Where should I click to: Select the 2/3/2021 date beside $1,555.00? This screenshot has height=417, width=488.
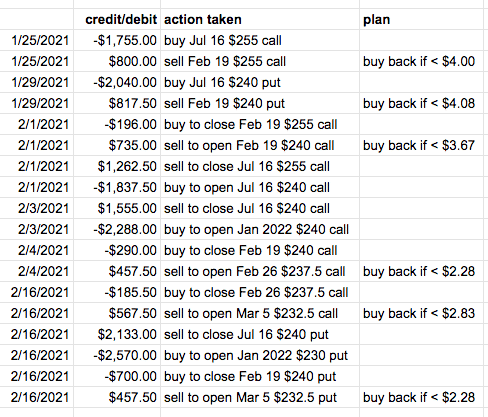coord(37,208)
